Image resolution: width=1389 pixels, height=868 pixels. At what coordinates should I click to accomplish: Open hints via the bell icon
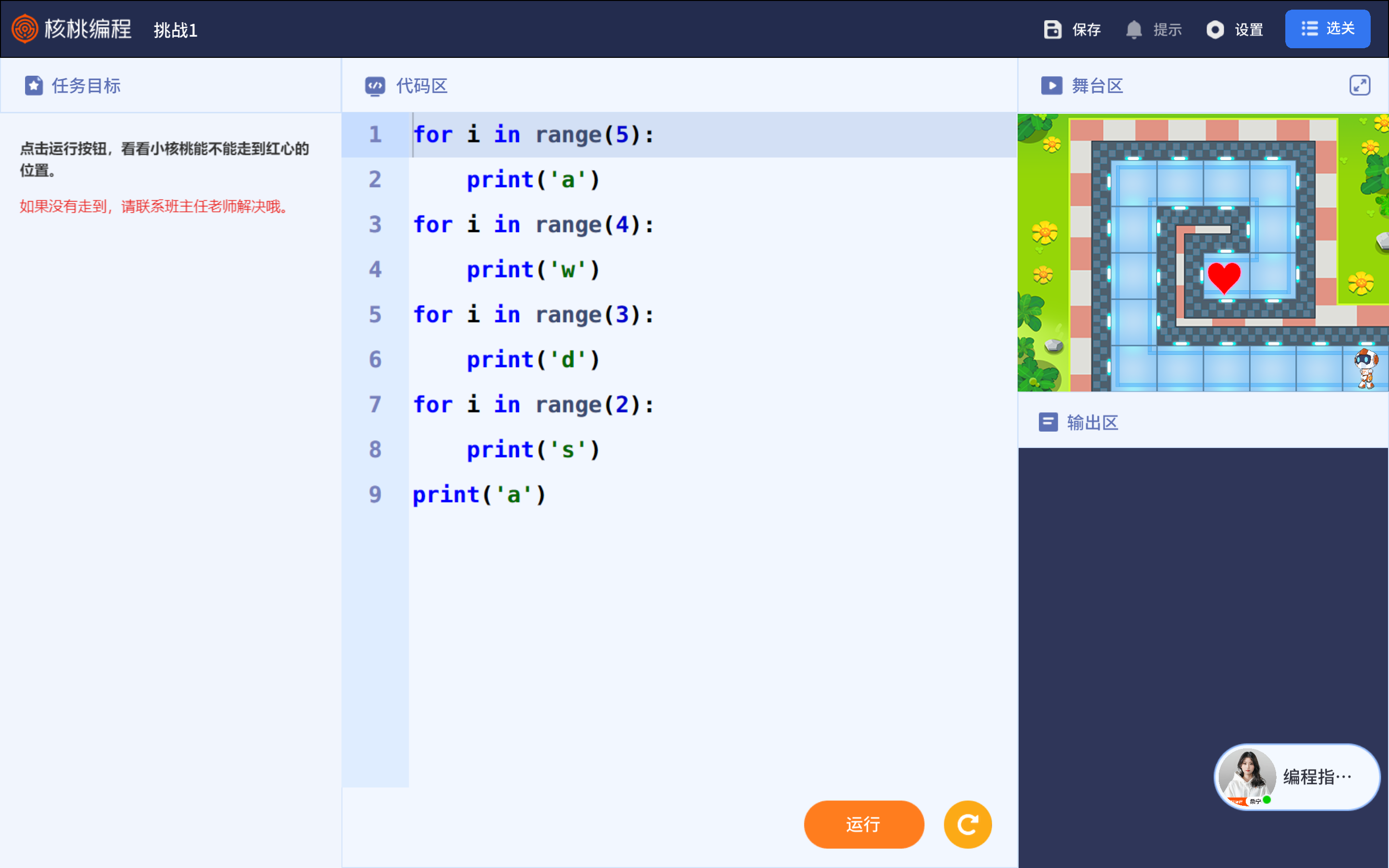(x=1133, y=29)
